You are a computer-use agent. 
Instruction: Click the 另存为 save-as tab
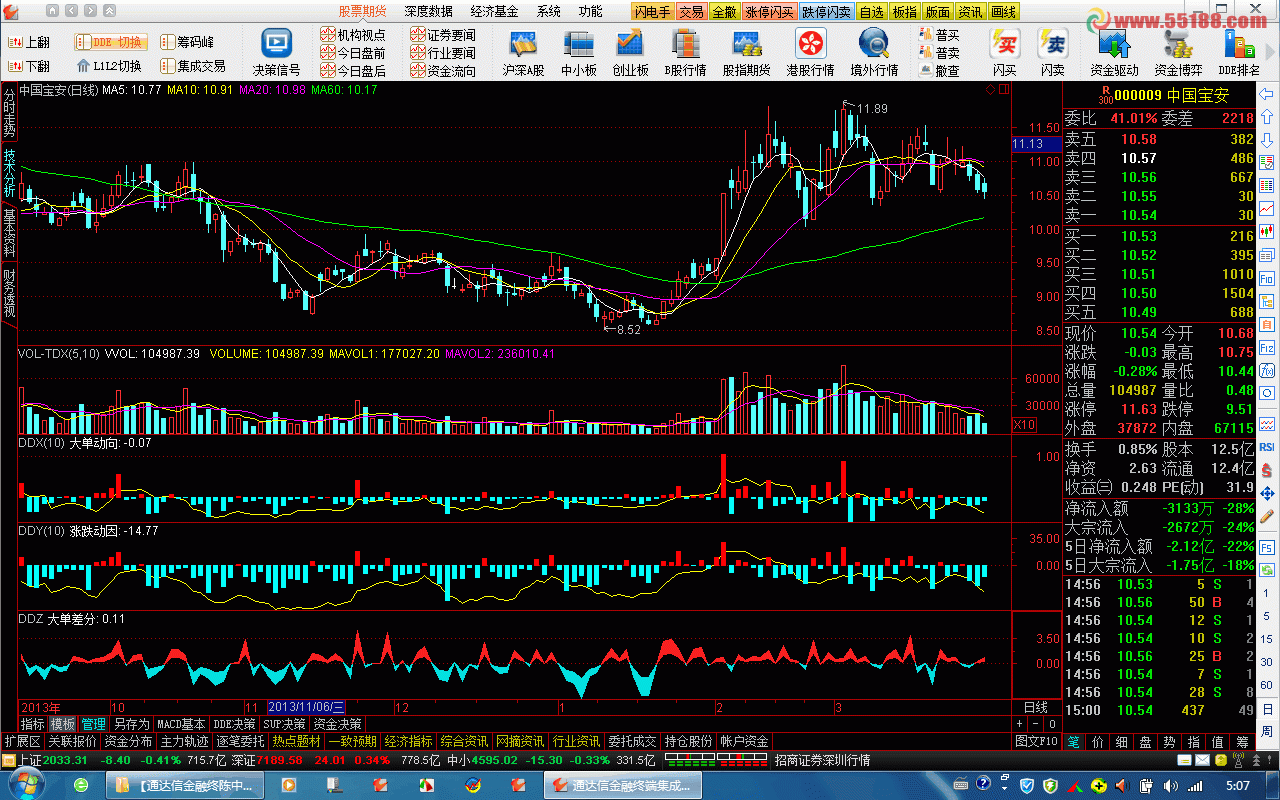point(131,723)
